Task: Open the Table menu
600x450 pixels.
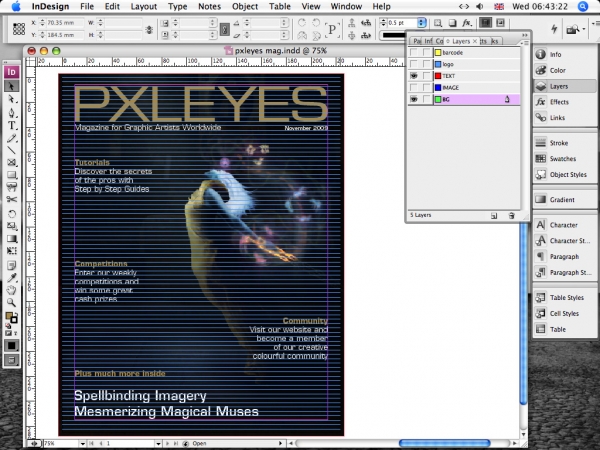Action: click(x=280, y=7)
